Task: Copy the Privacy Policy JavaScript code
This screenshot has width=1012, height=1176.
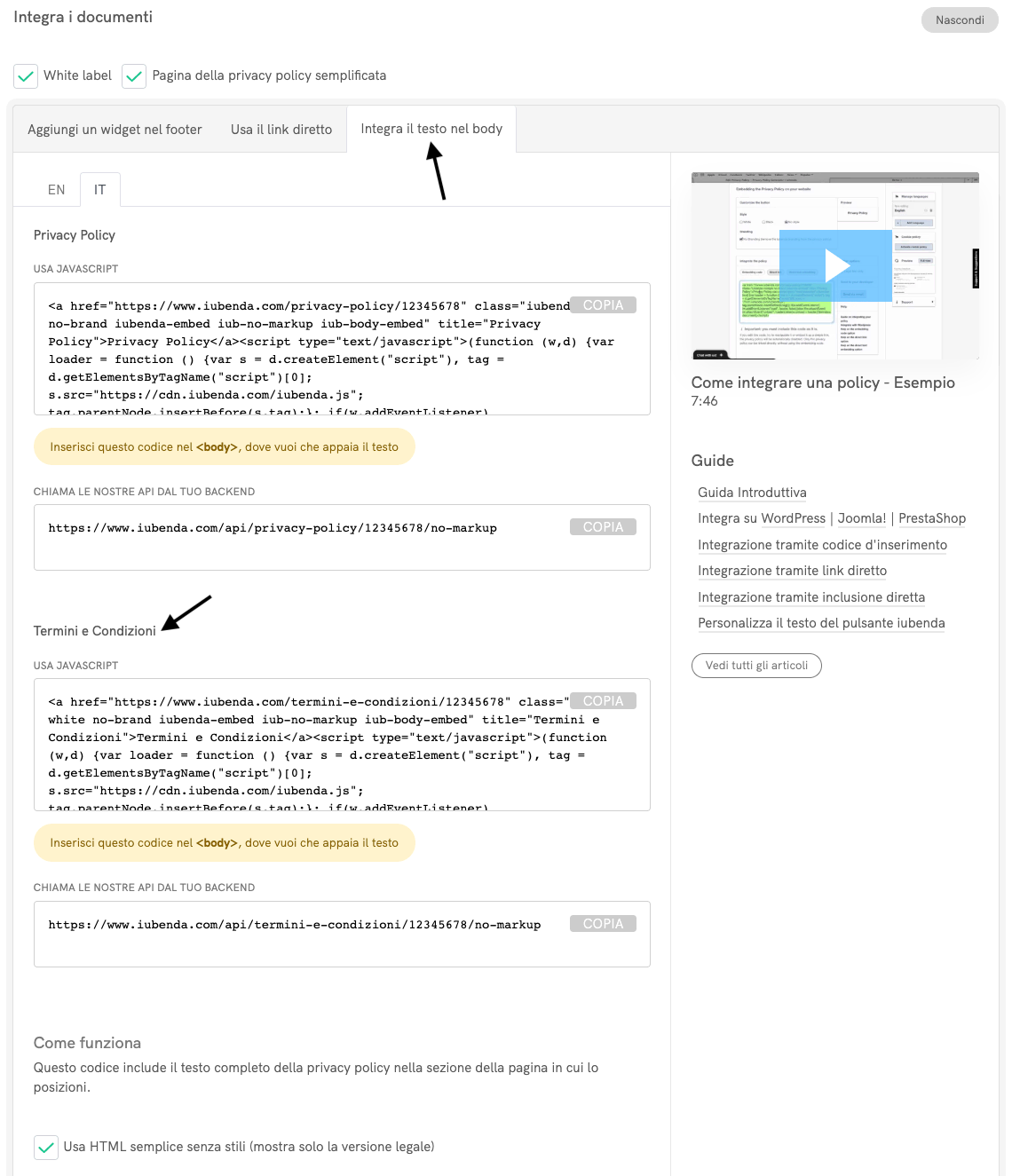Action: [x=603, y=305]
